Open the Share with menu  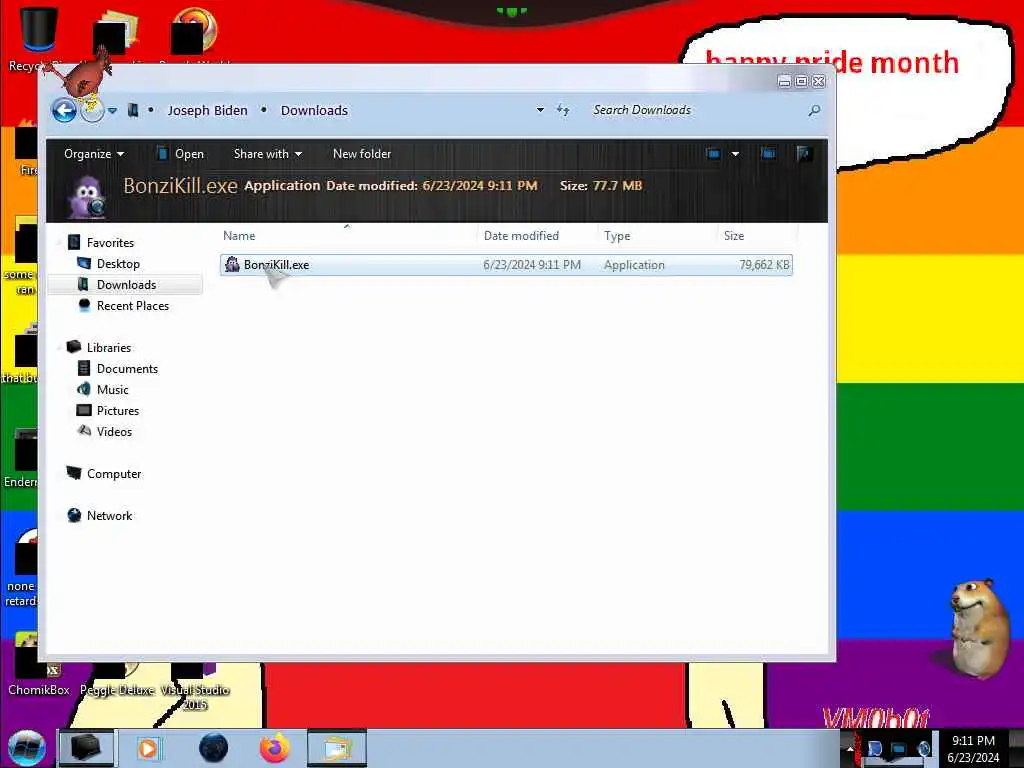tap(268, 153)
